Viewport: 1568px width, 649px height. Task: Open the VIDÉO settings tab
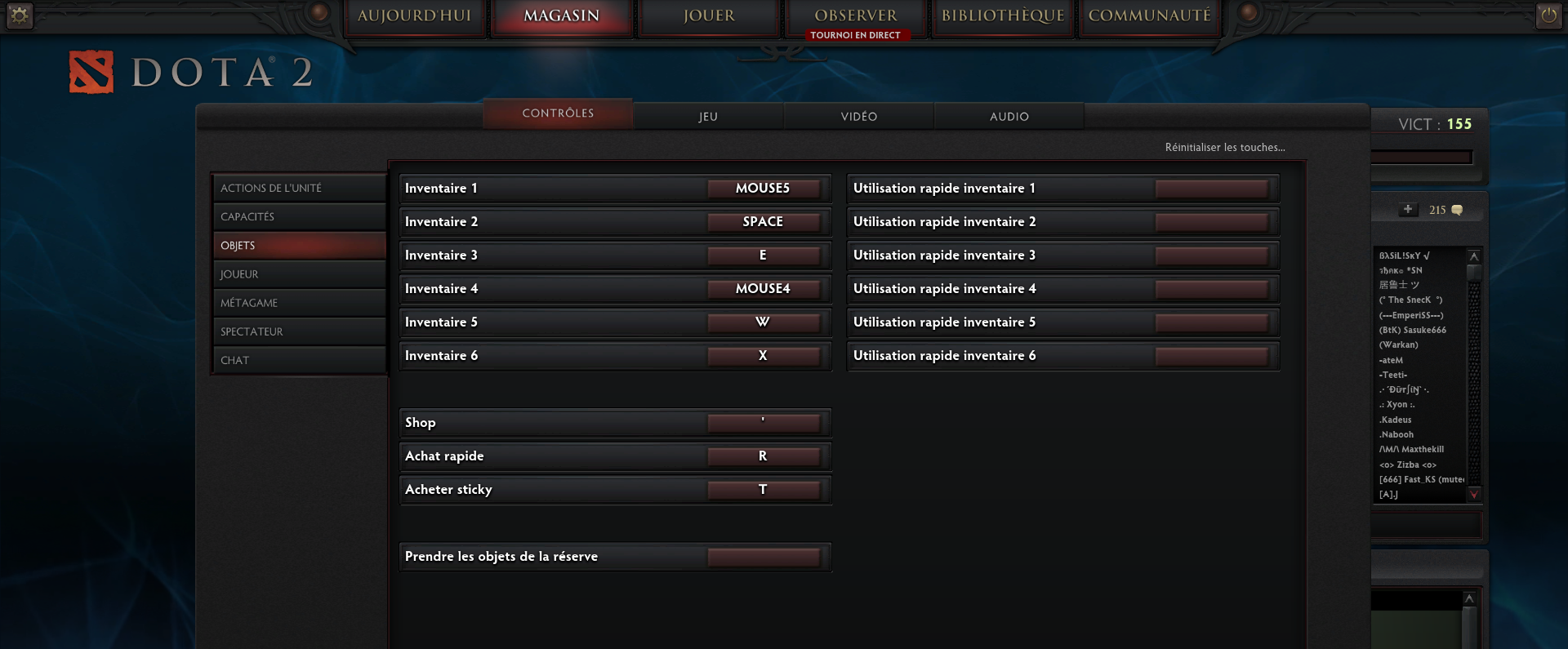859,116
